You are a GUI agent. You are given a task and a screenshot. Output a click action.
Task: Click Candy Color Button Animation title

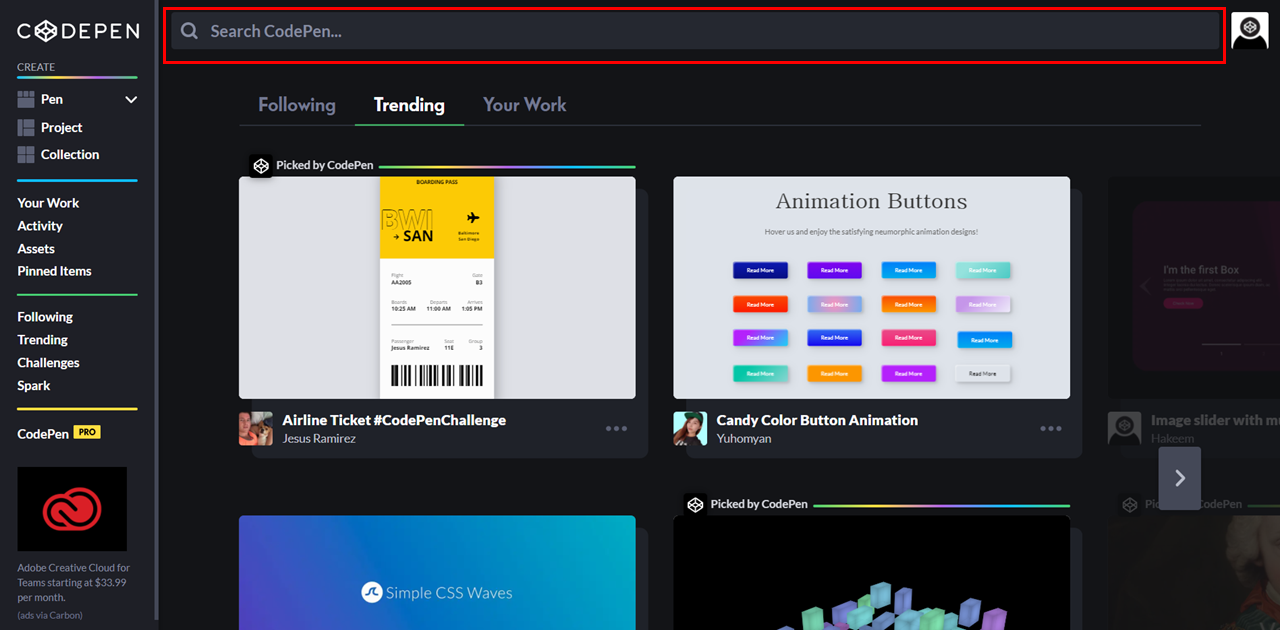[x=817, y=420]
